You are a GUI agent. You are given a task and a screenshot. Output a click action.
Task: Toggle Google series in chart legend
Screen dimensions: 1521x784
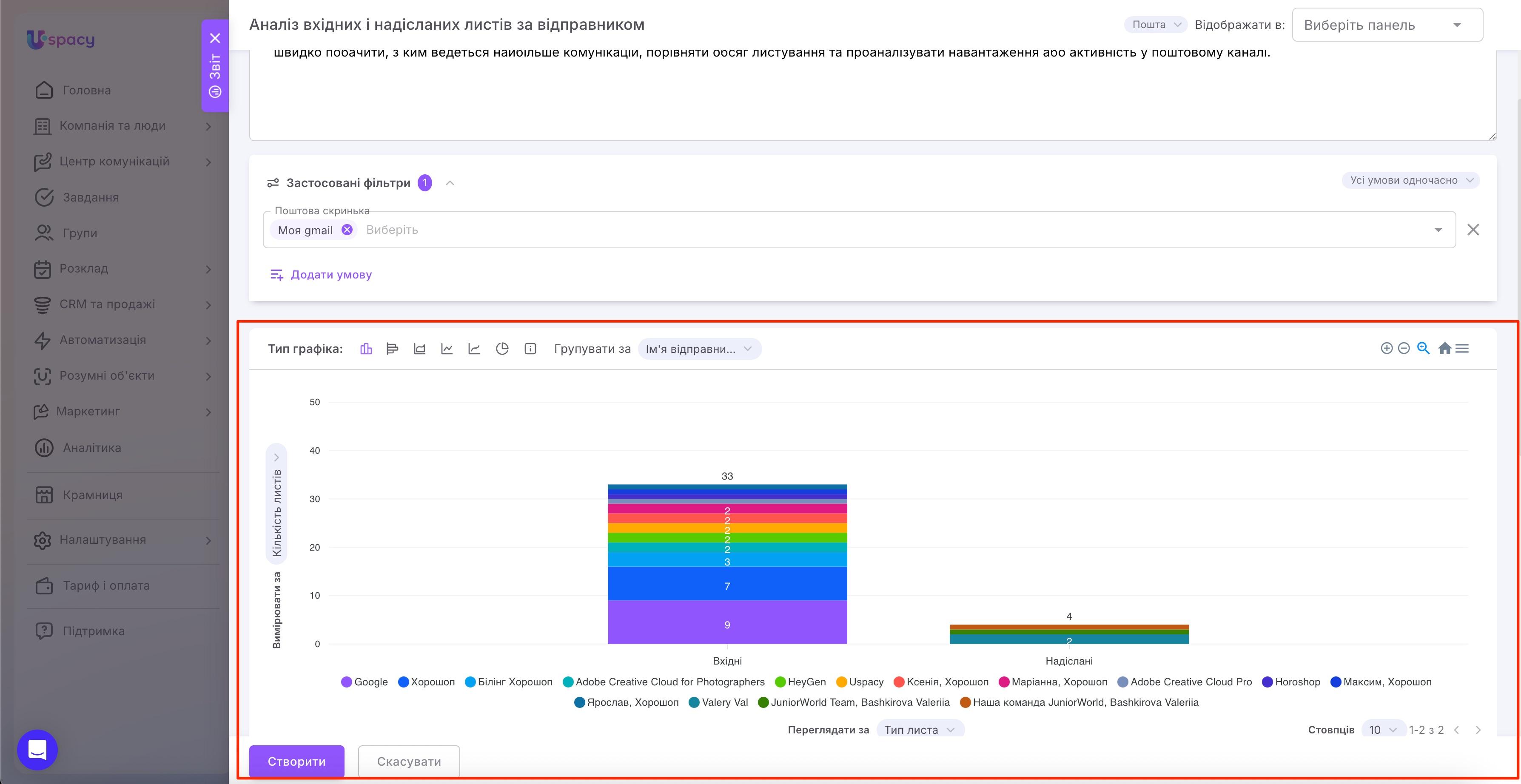click(x=365, y=682)
